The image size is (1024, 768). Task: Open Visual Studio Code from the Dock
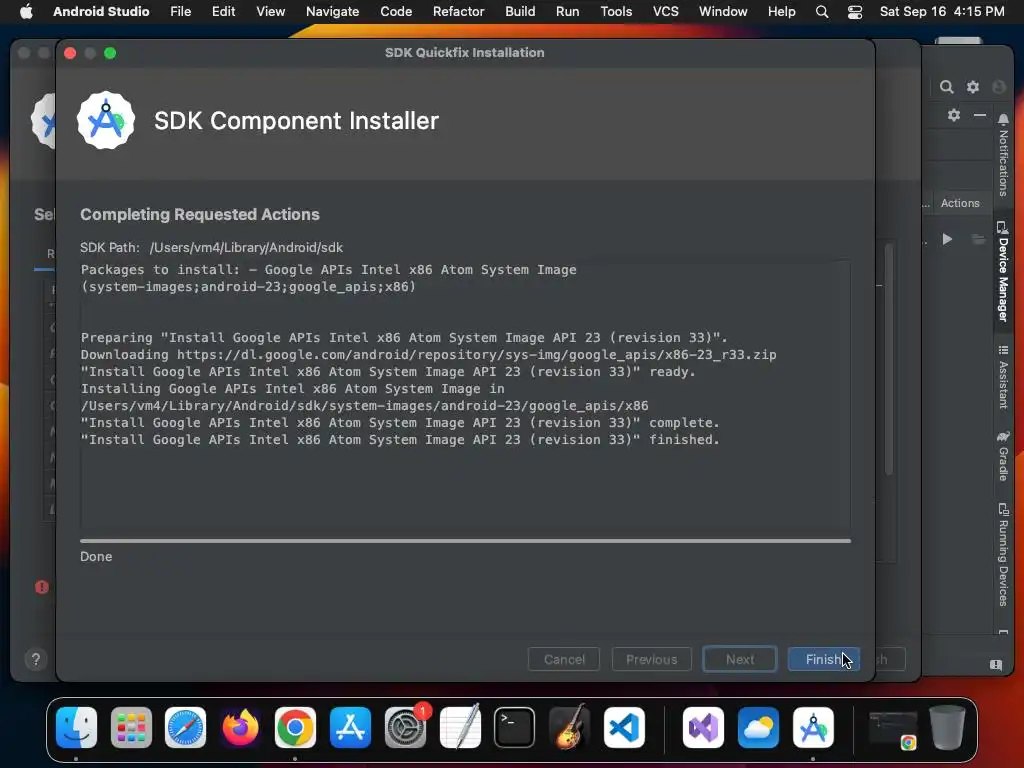624,728
